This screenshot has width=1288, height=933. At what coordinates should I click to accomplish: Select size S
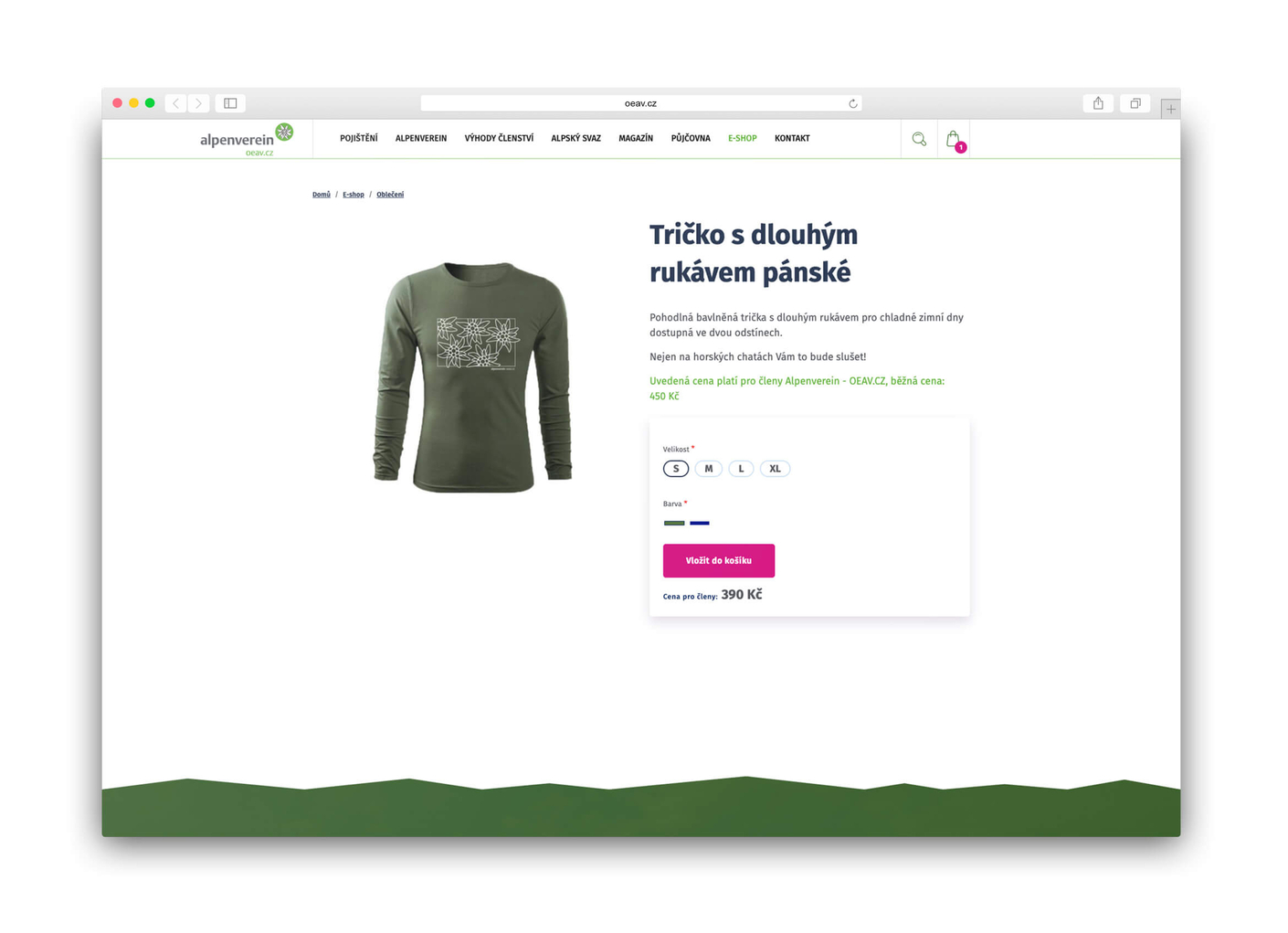coord(676,469)
